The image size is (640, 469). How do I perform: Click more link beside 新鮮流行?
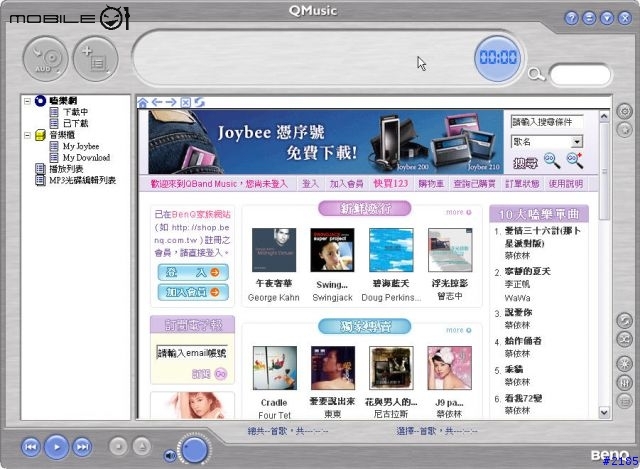coord(458,212)
